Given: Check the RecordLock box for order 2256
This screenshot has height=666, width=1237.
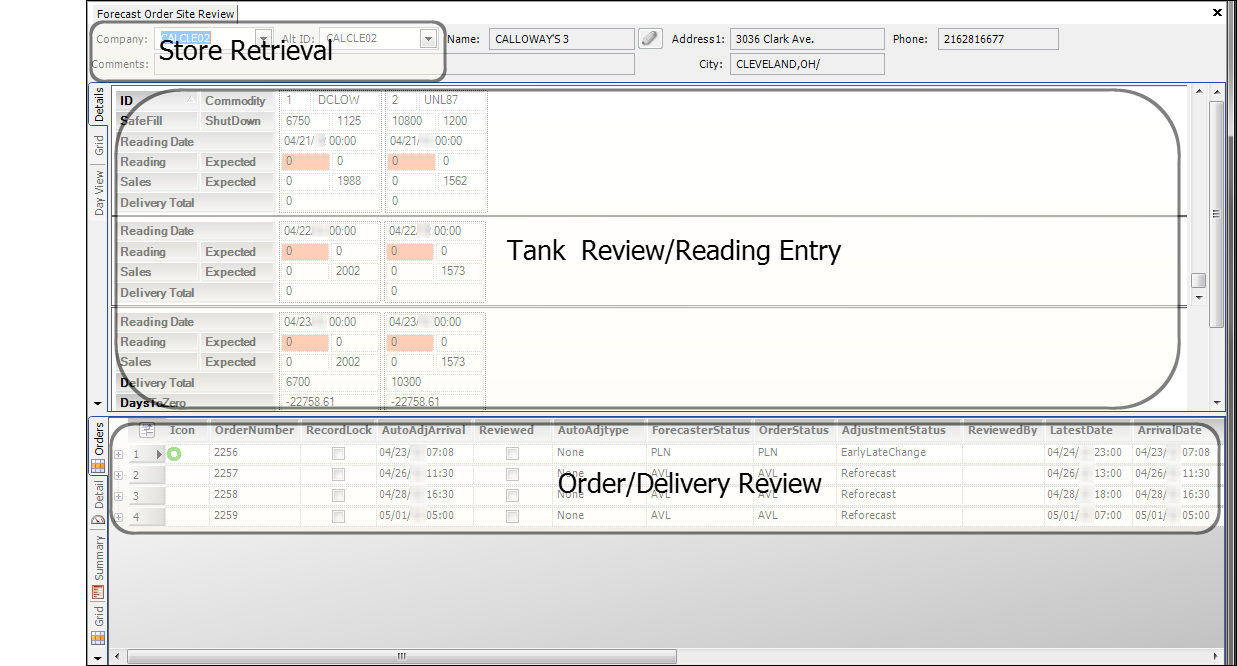Looking at the screenshot, I should coord(338,454).
